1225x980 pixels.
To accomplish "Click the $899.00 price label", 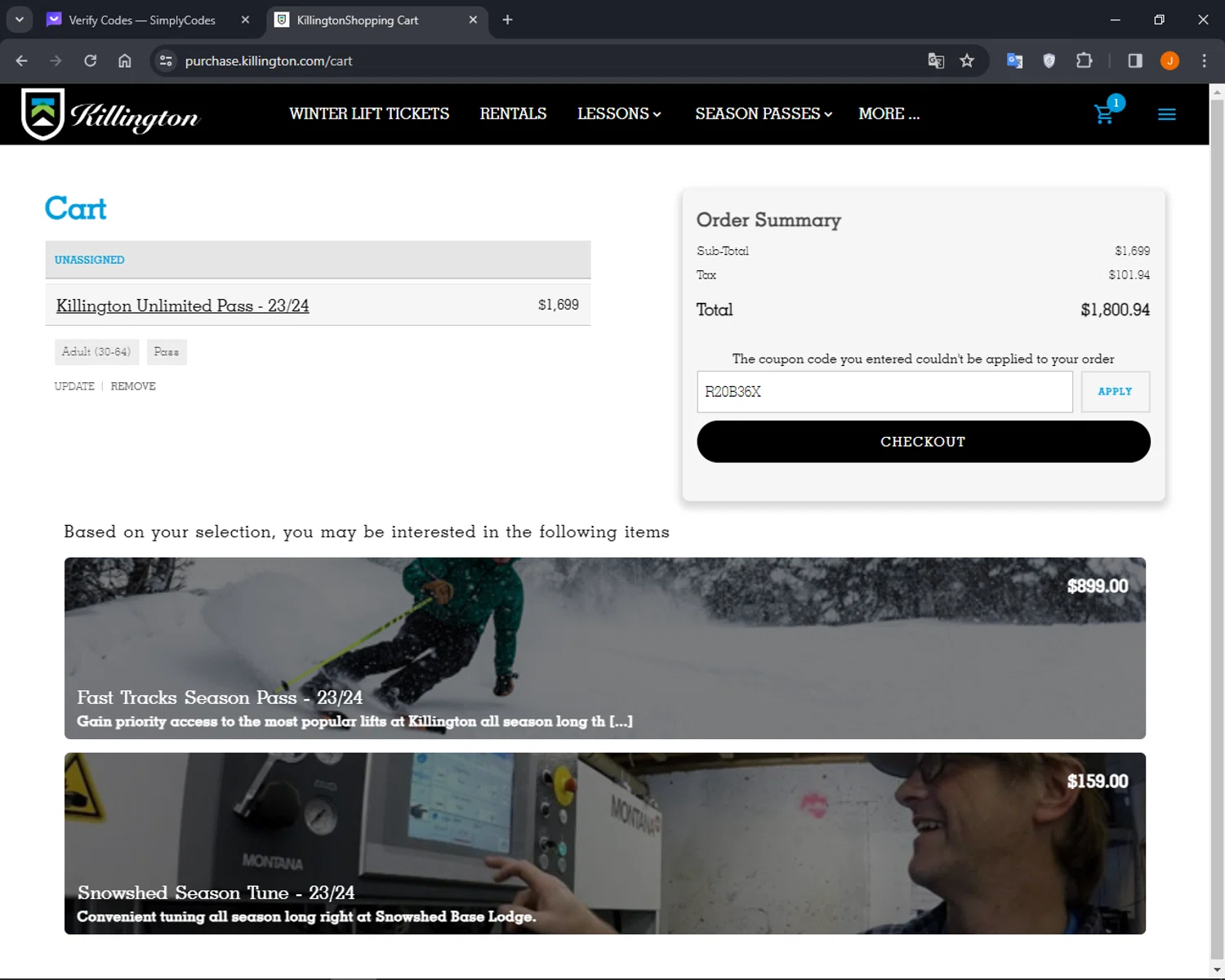I will point(1097,586).
